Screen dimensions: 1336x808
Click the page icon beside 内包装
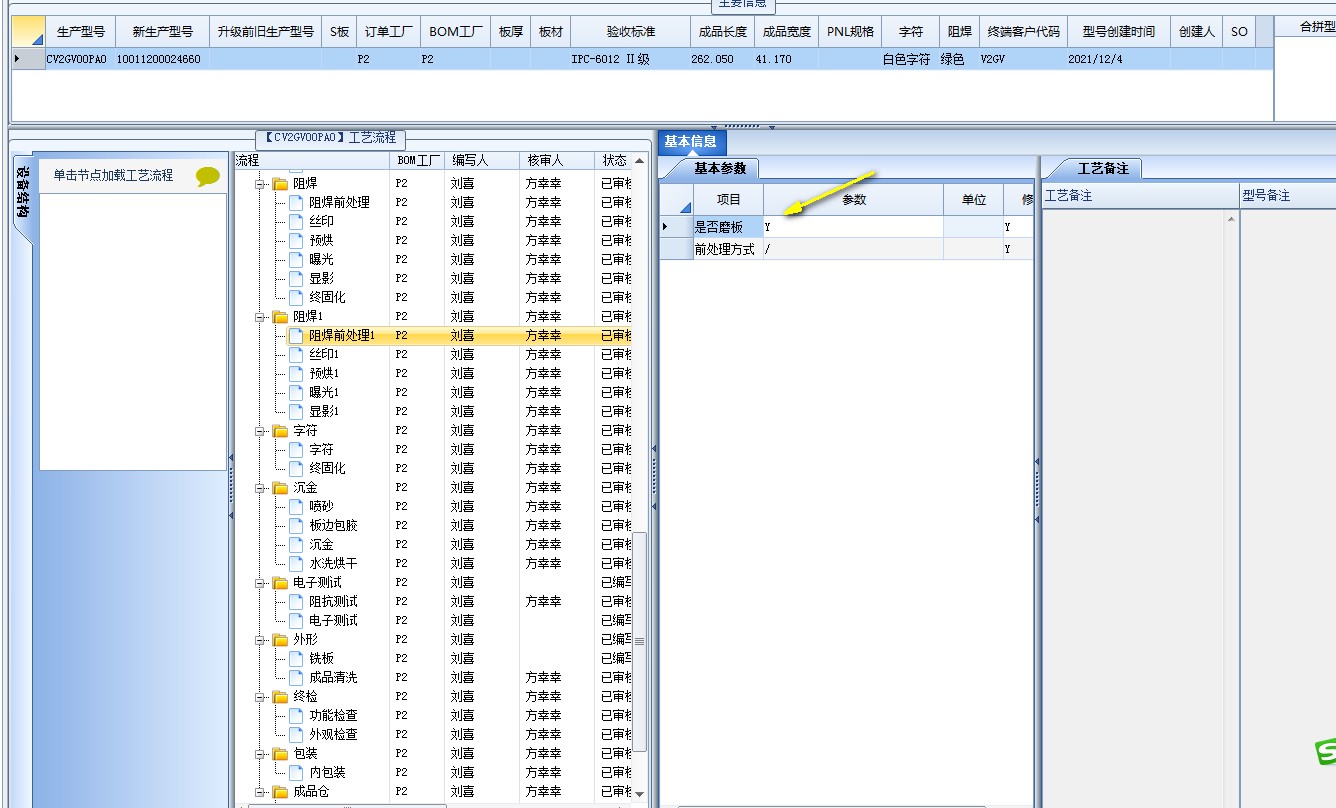tap(296, 772)
